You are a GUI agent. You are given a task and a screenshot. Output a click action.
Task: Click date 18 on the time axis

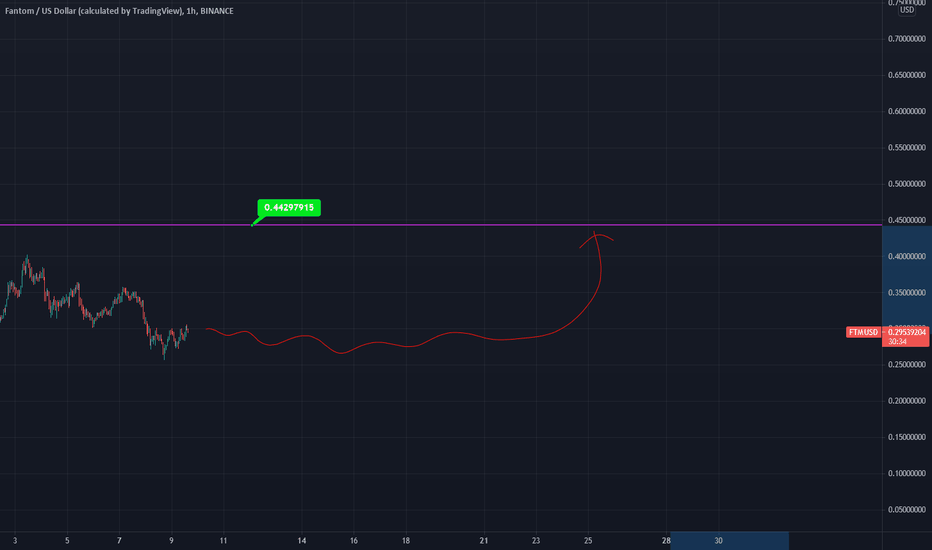(406, 540)
